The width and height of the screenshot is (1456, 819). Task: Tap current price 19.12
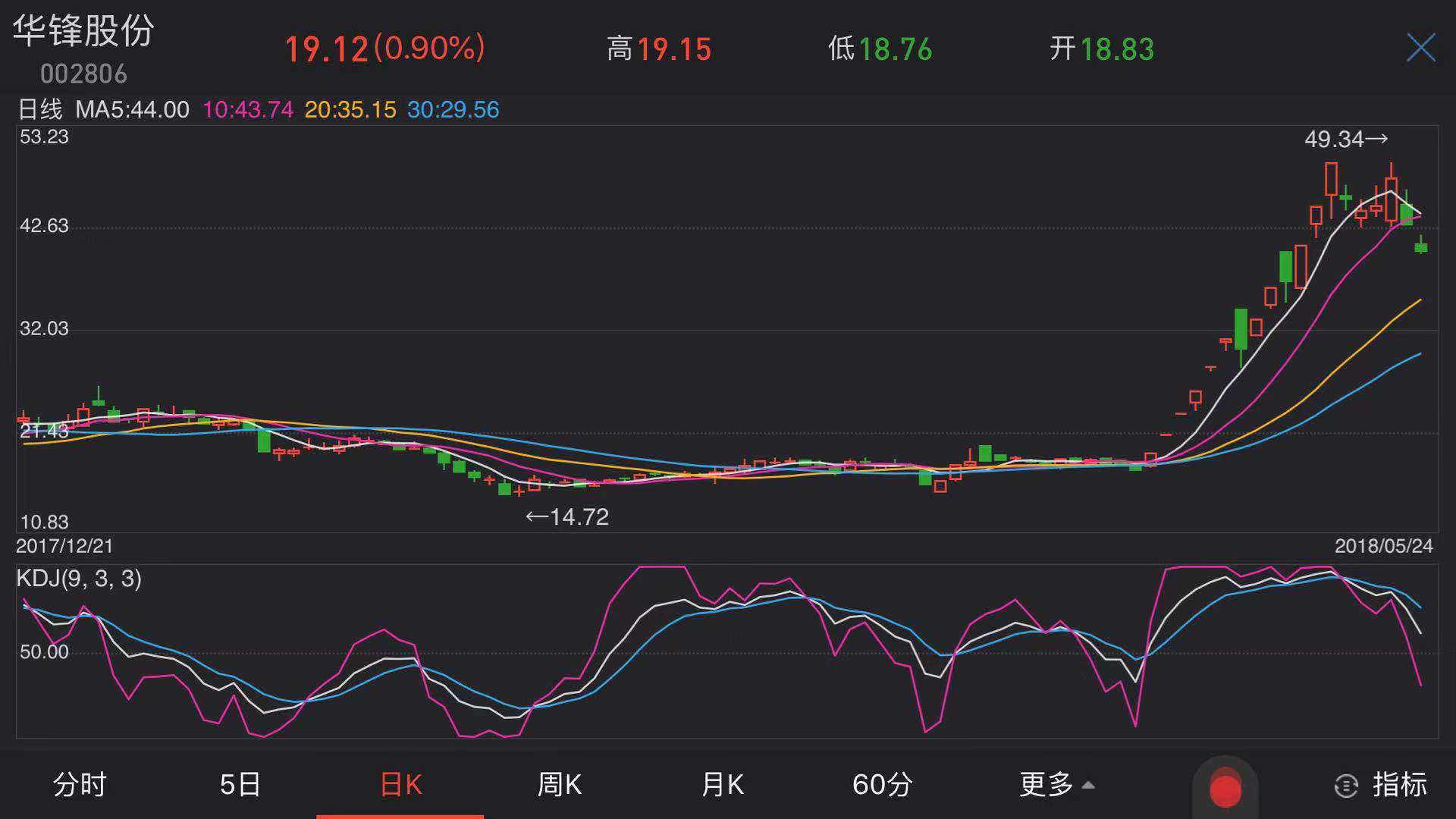tap(326, 49)
